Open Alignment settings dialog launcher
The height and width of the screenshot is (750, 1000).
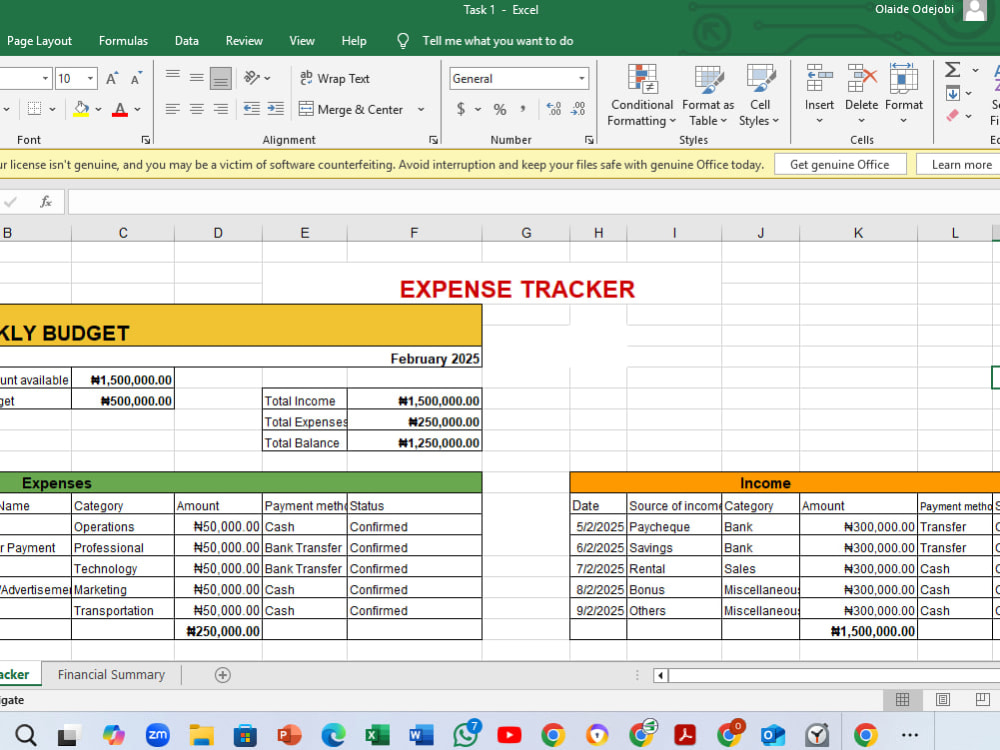tap(434, 140)
